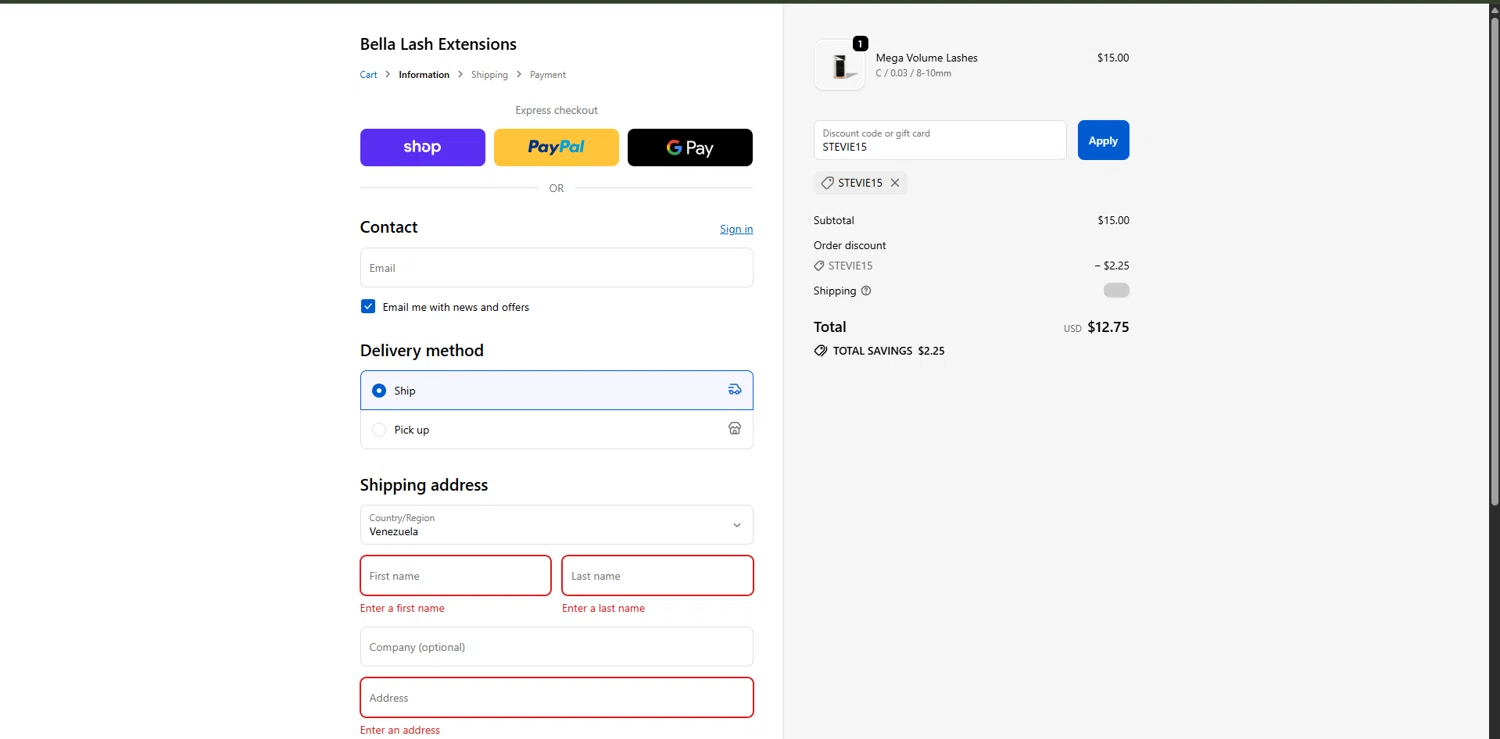Image resolution: width=1500 pixels, height=739 pixels.
Task: Pay with Shop Pay express button
Action: [423, 147]
